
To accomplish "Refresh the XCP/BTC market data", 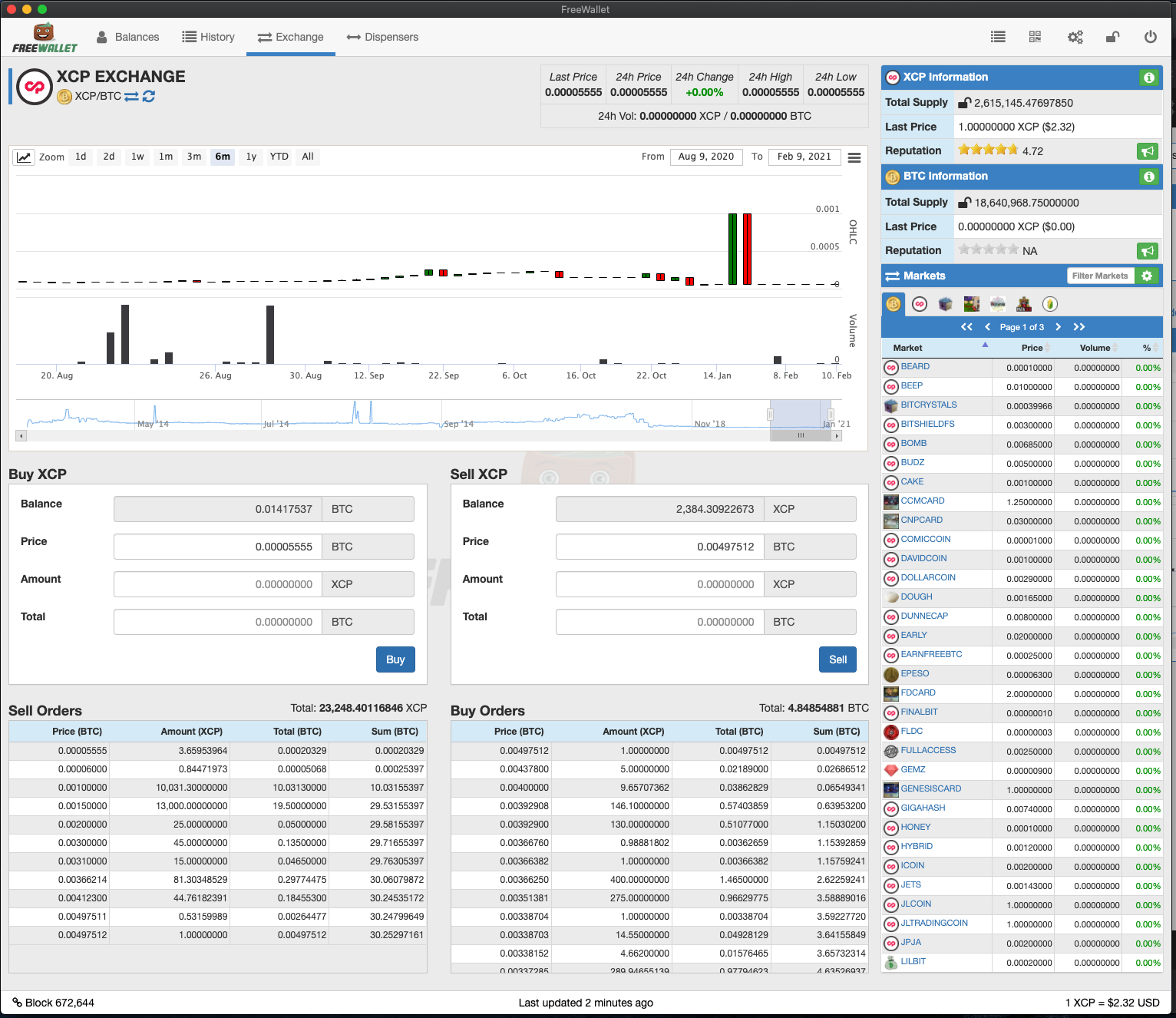I will 149,96.
